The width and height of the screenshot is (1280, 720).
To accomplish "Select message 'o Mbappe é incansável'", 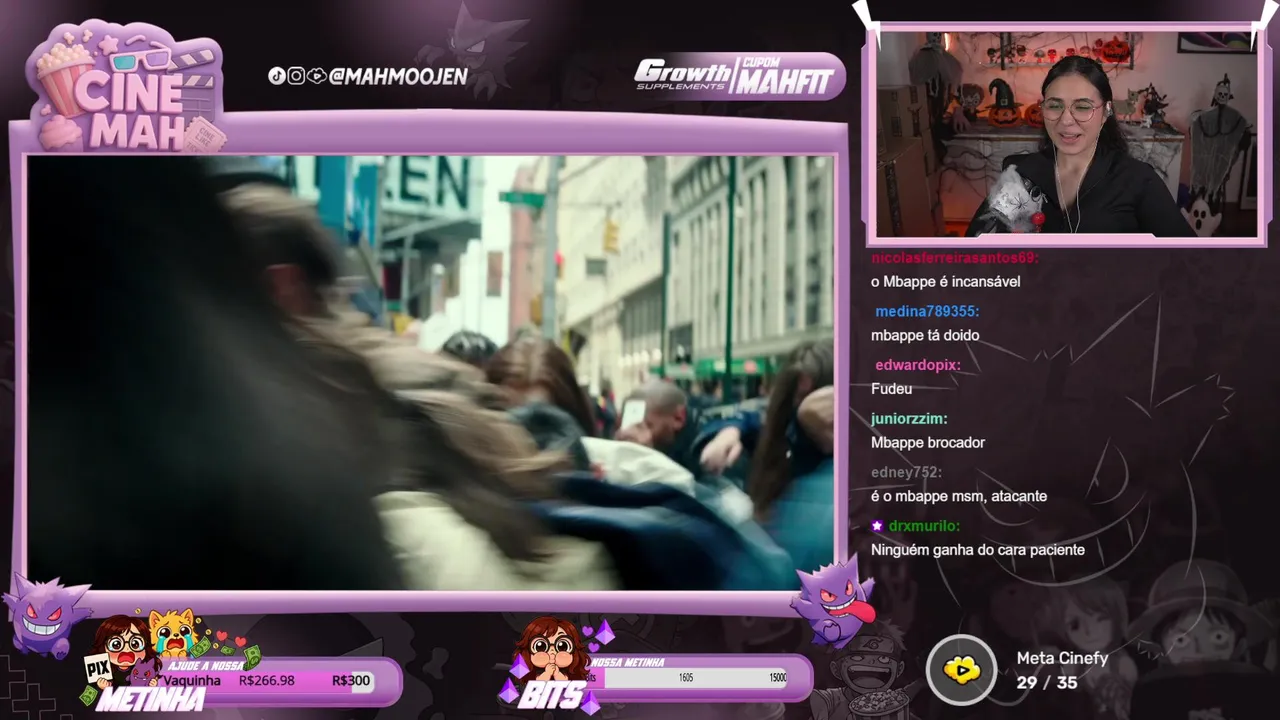I will point(946,282).
